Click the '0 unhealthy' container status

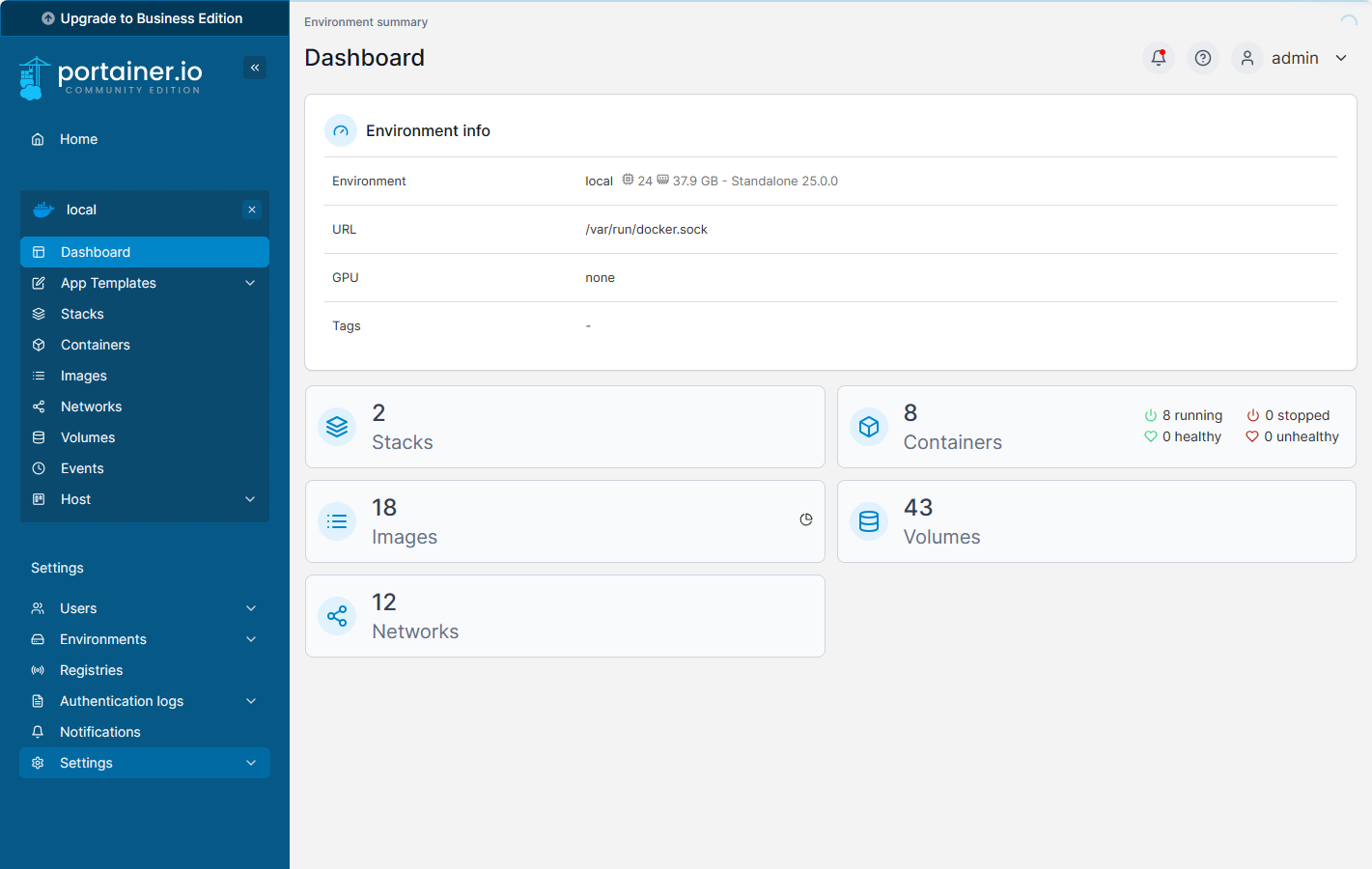(x=1292, y=436)
